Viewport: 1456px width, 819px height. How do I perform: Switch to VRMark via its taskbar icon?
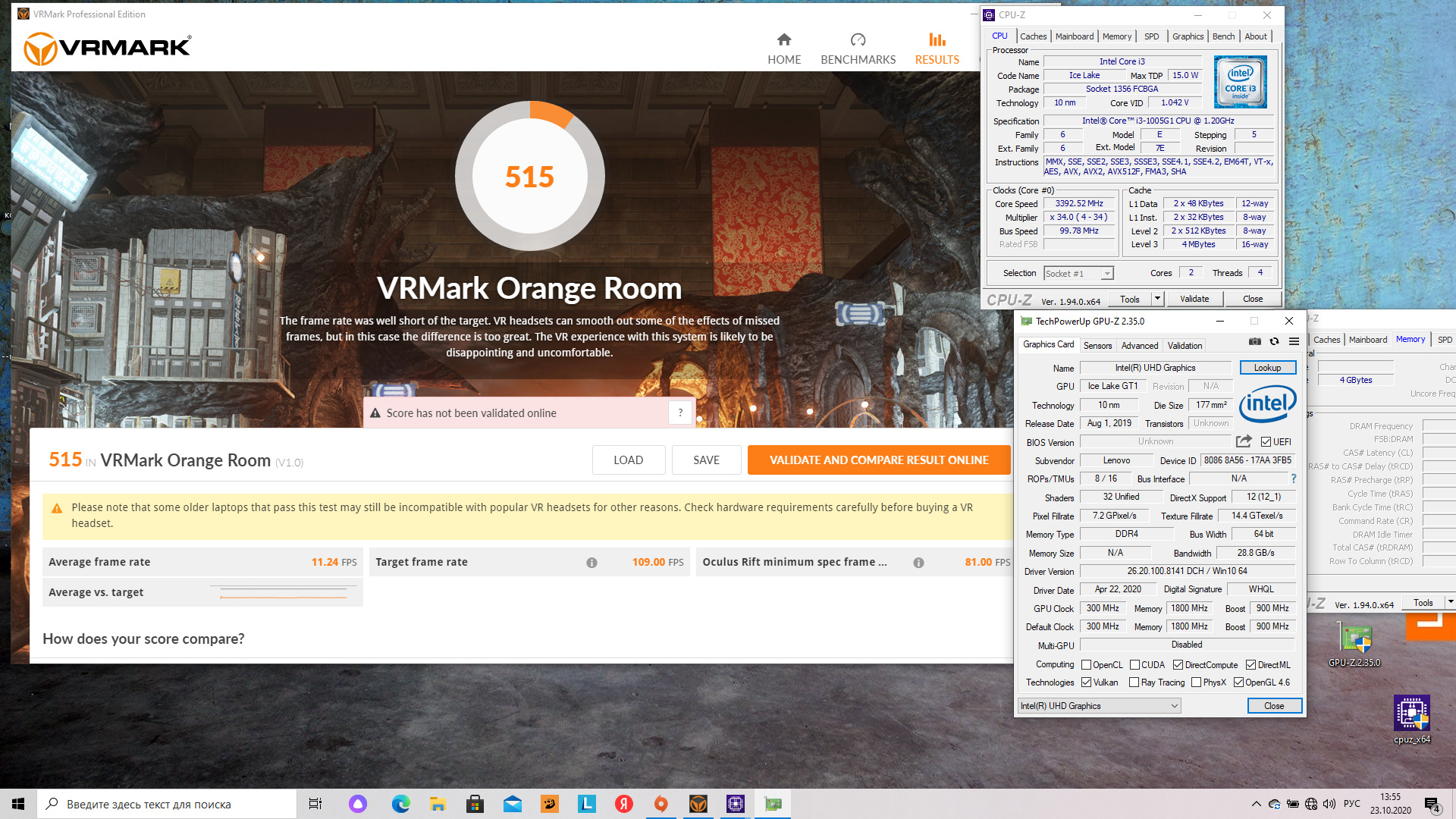698,804
